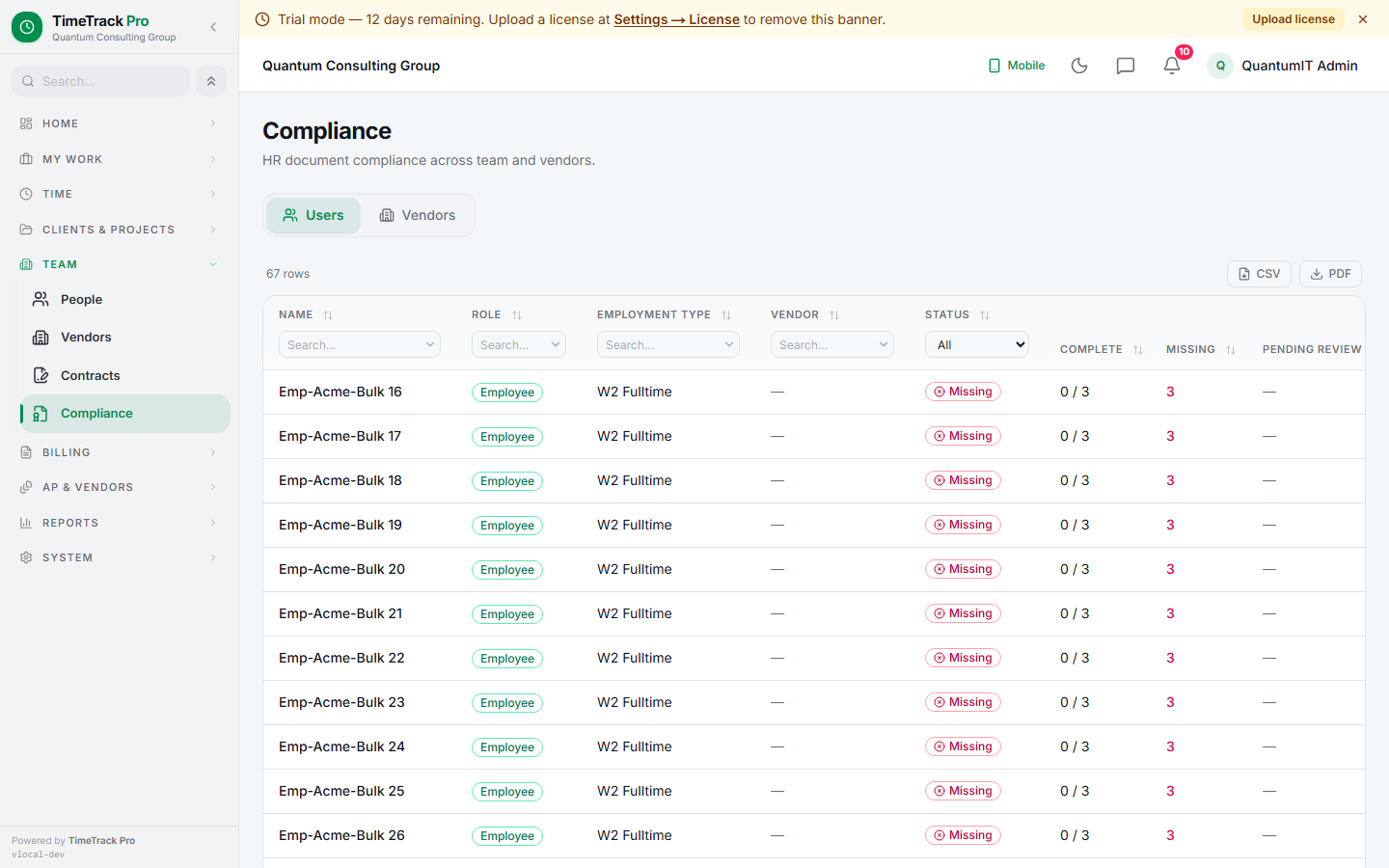The image size is (1389, 868).
Task: Click W2 Fulltime for Emp-Acme-Bulk 21
Action: click(635, 613)
